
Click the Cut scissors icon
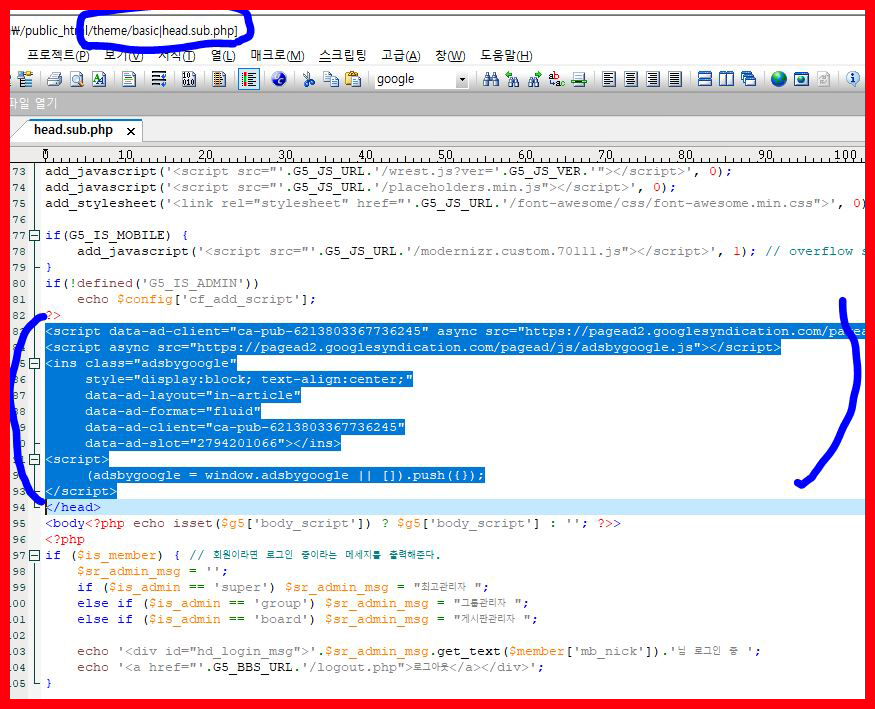[309, 79]
